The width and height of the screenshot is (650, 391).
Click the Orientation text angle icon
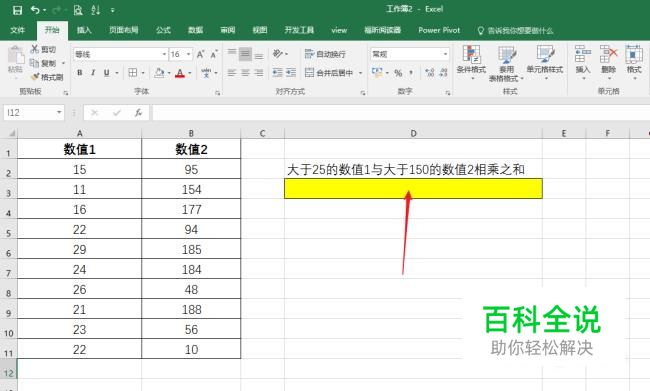[x=278, y=53]
